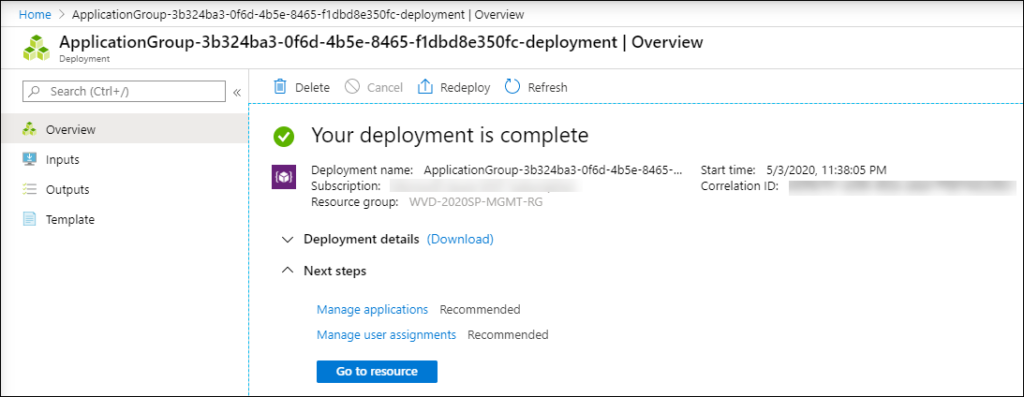This screenshot has height=397, width=1024.
Task: Click the Outputs list icon in sidebar
Action: [29, 189]
